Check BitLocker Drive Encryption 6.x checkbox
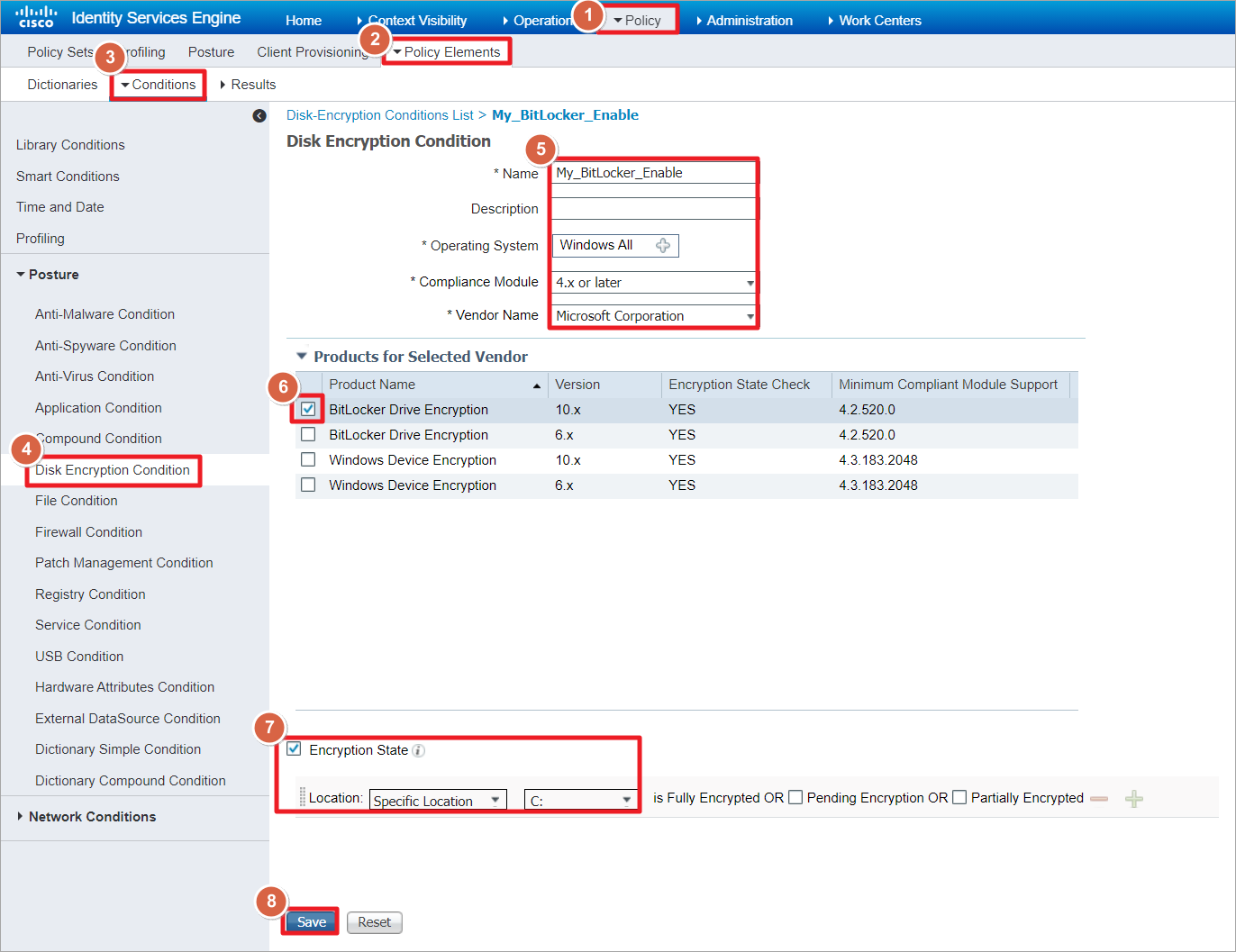 pyautogui.click(x=308, y=434)
